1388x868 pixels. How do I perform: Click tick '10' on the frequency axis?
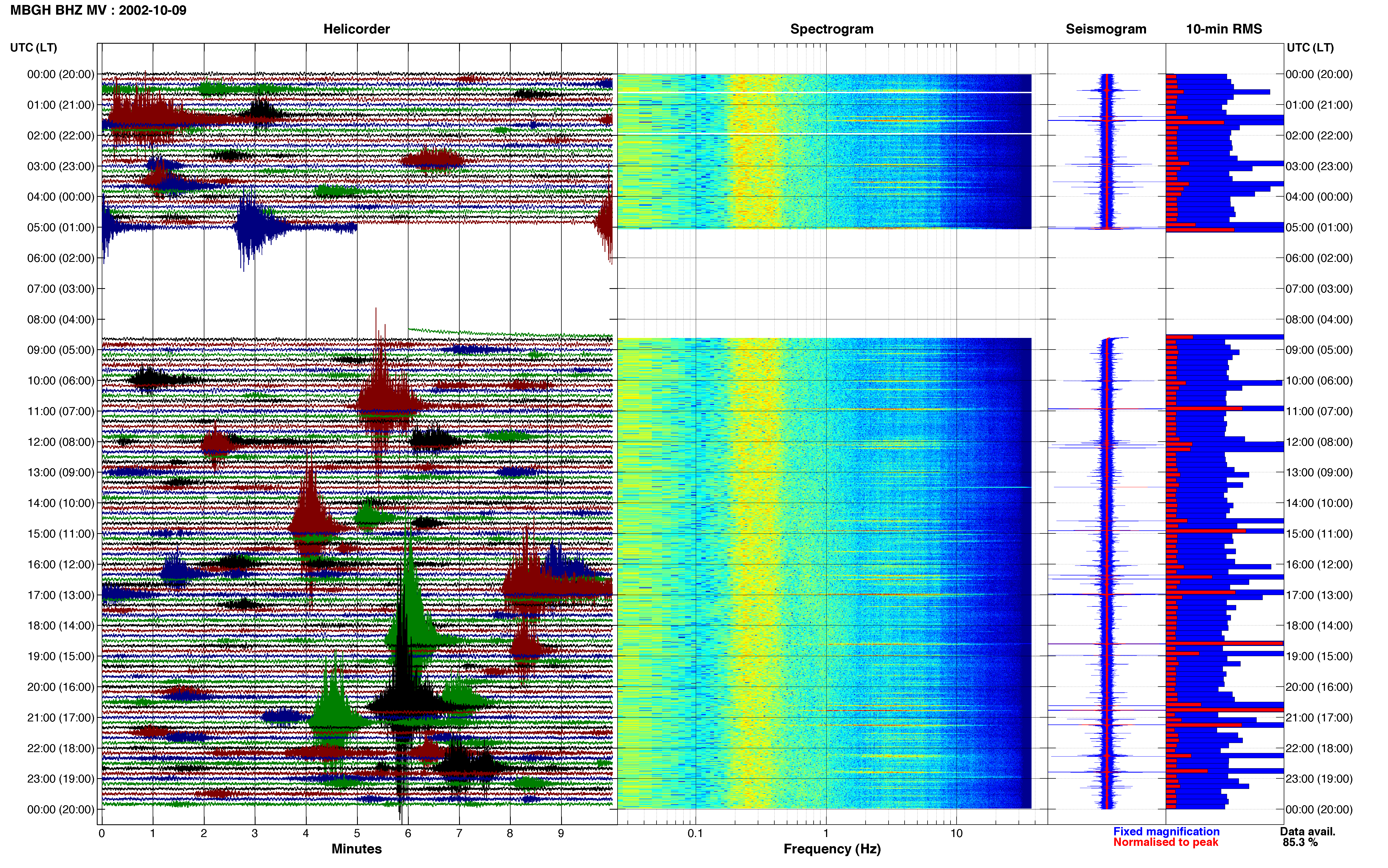[956, 833]
